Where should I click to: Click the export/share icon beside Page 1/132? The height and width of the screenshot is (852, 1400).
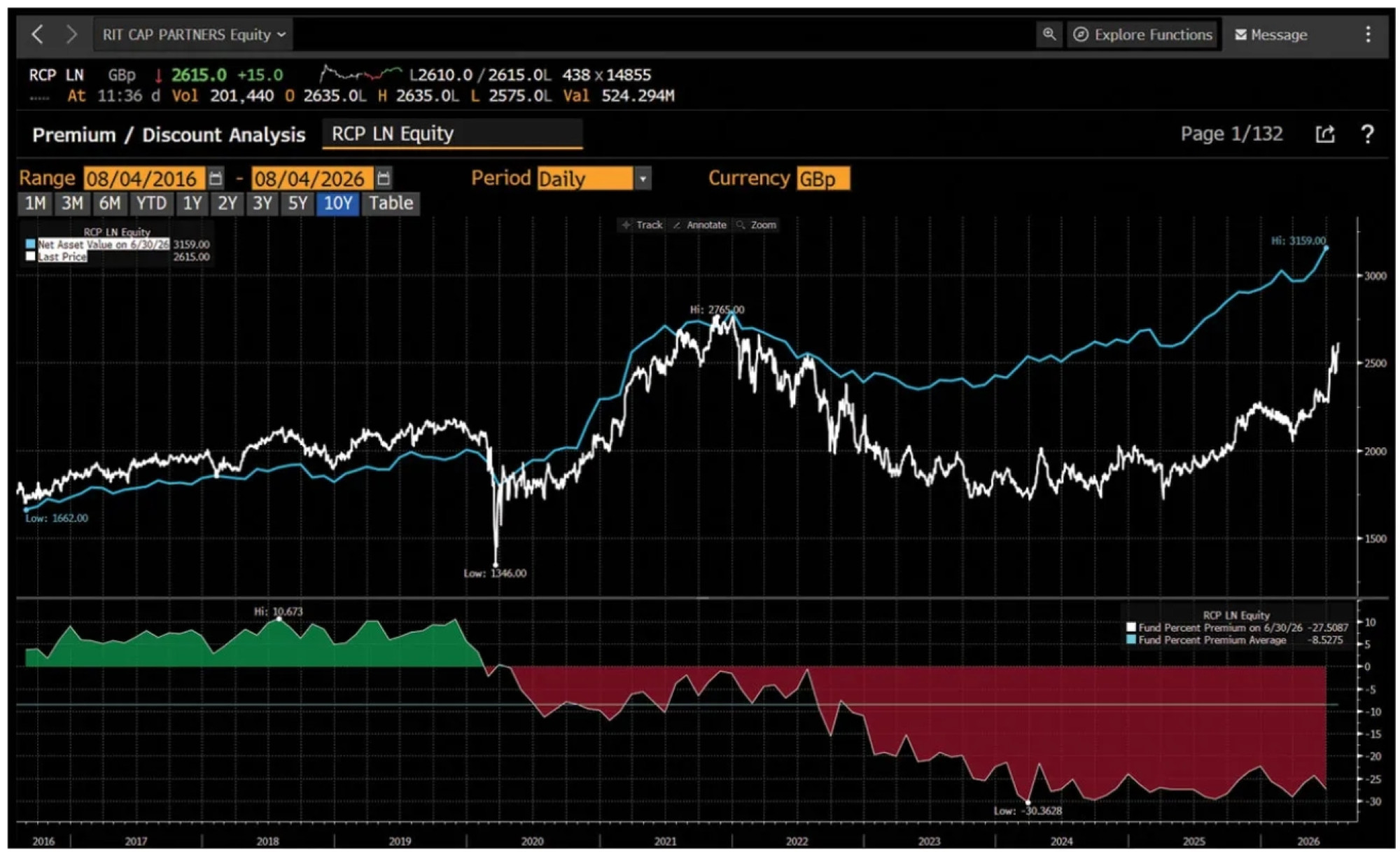(x=1324, y=134)
